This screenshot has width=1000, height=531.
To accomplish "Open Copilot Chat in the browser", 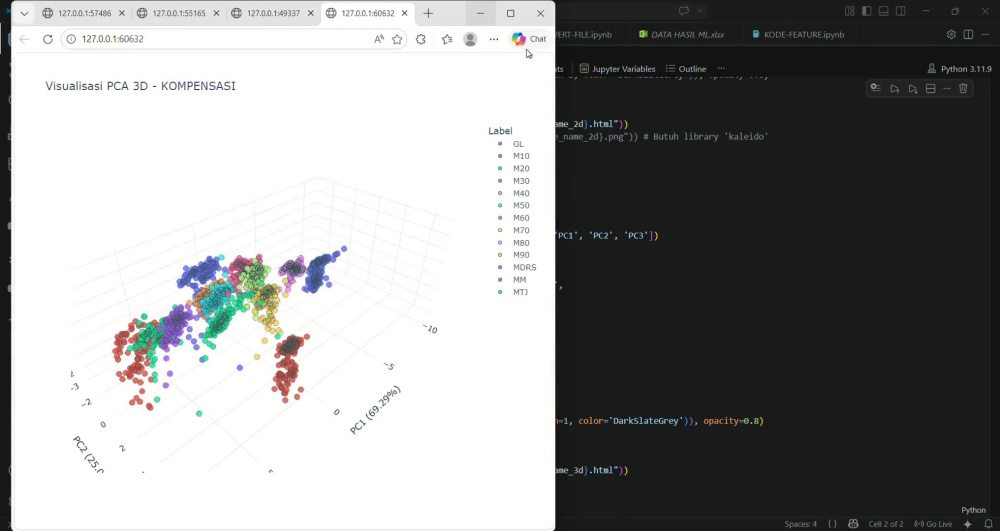I will [x=529, y=39].
